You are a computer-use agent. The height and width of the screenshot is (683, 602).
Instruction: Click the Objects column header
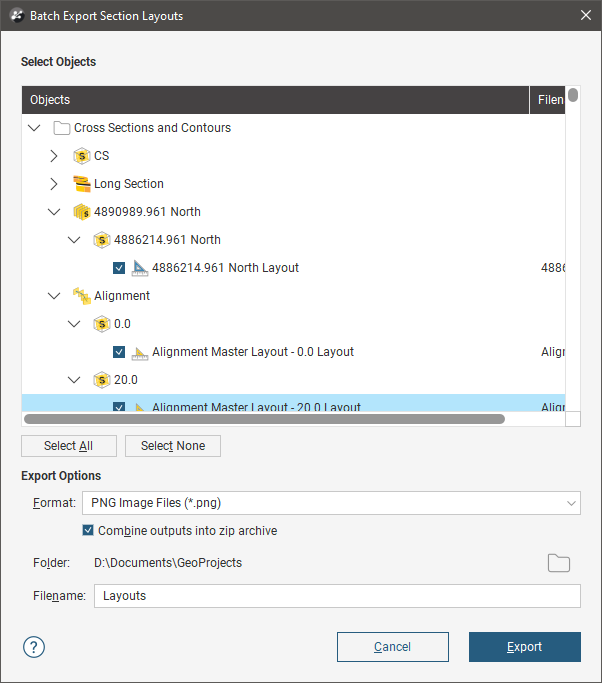pos(275,100)
